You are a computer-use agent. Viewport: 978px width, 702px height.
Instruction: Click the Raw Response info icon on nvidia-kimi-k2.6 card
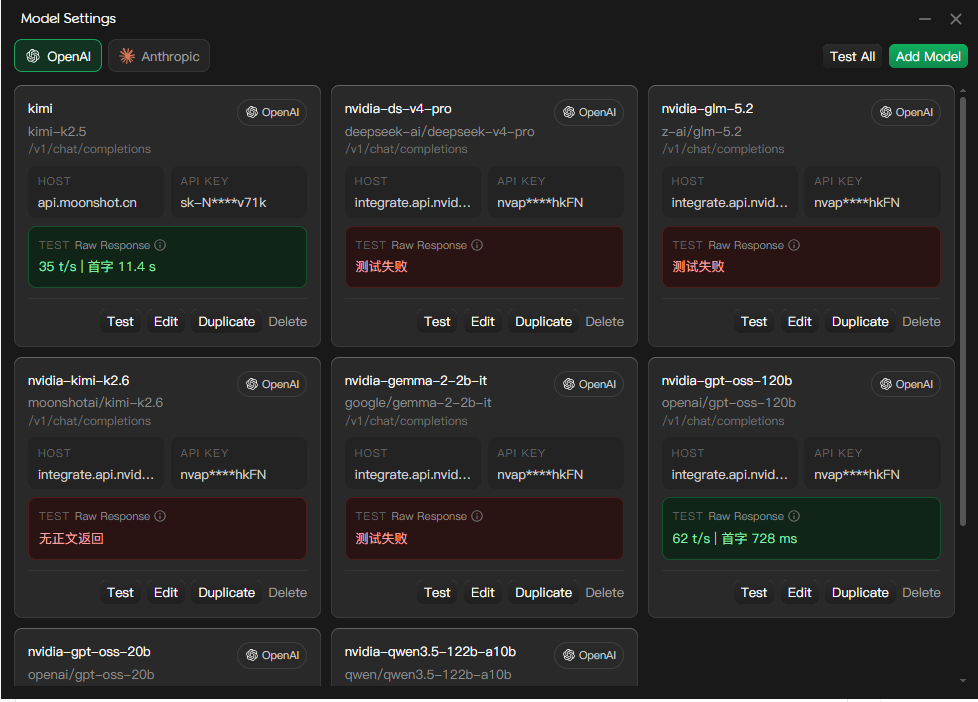click(x=160, y=516)
